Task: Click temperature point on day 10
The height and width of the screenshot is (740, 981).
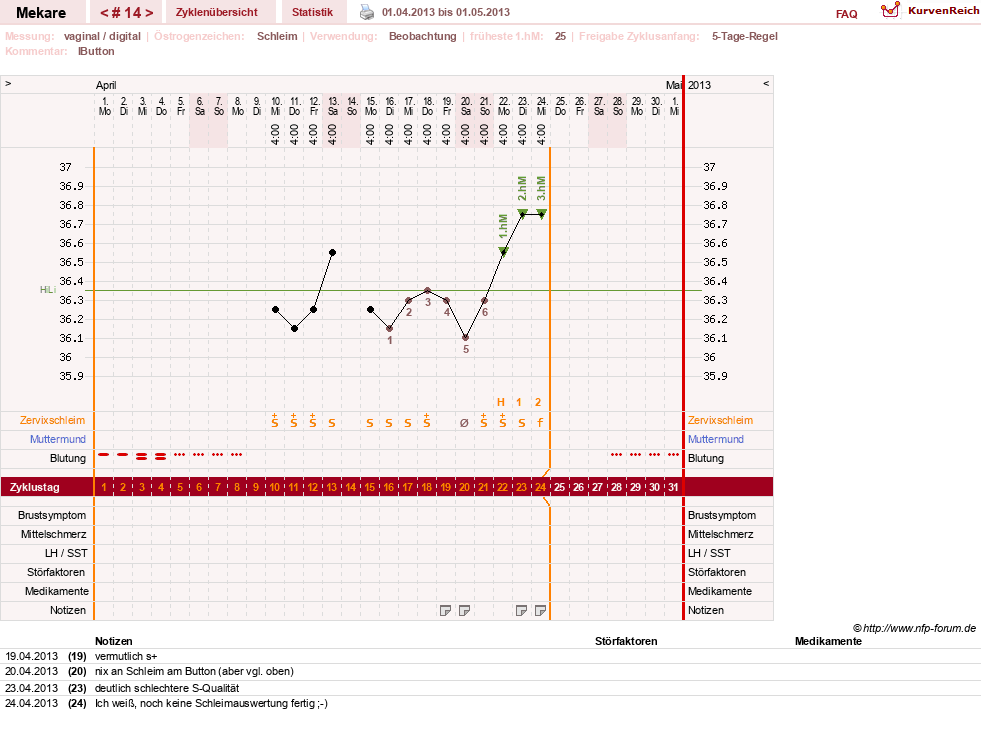Action: coord(276,310)
